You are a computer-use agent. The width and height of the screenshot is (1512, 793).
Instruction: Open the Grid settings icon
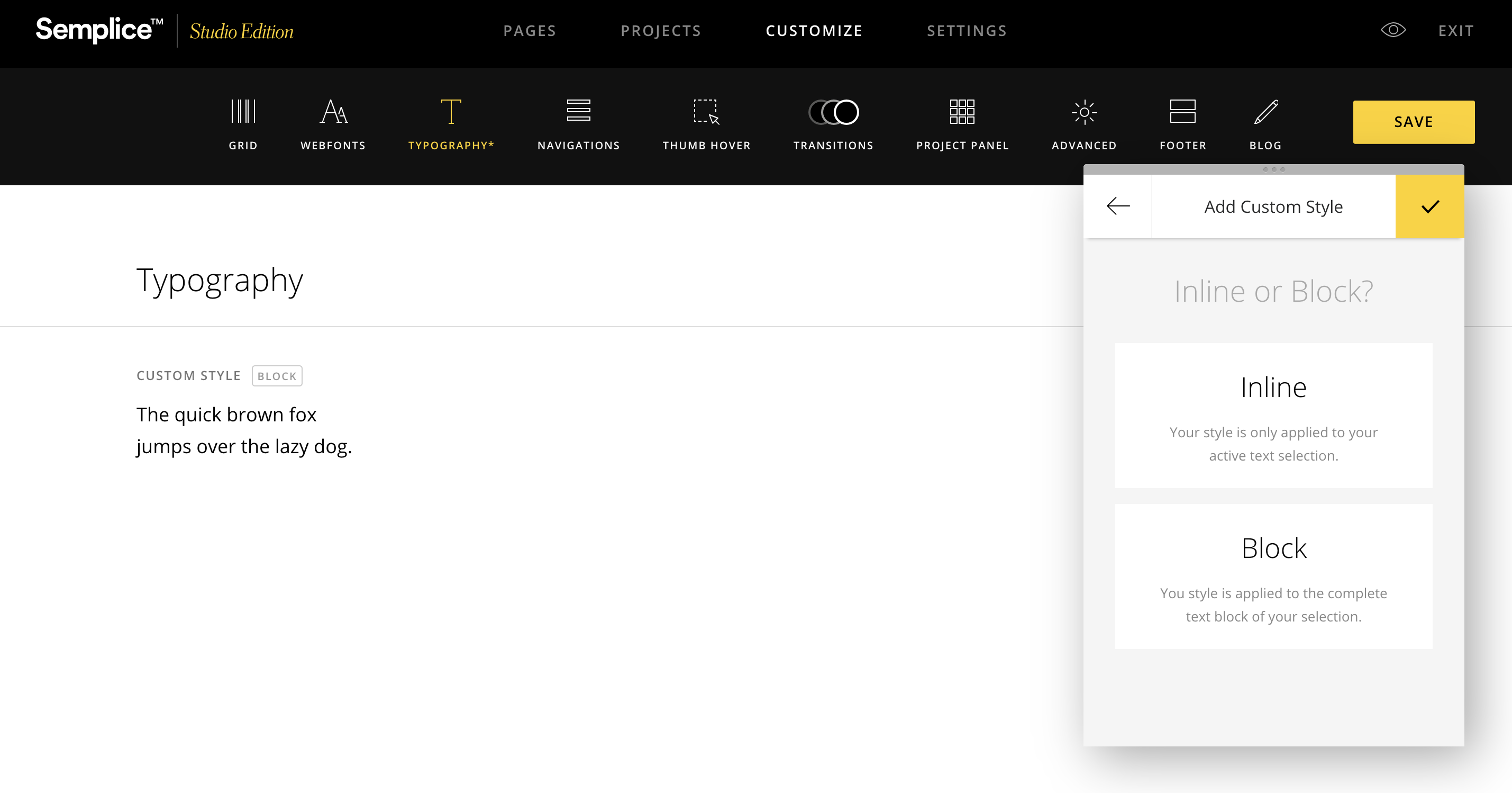click(x=243, y=112)
